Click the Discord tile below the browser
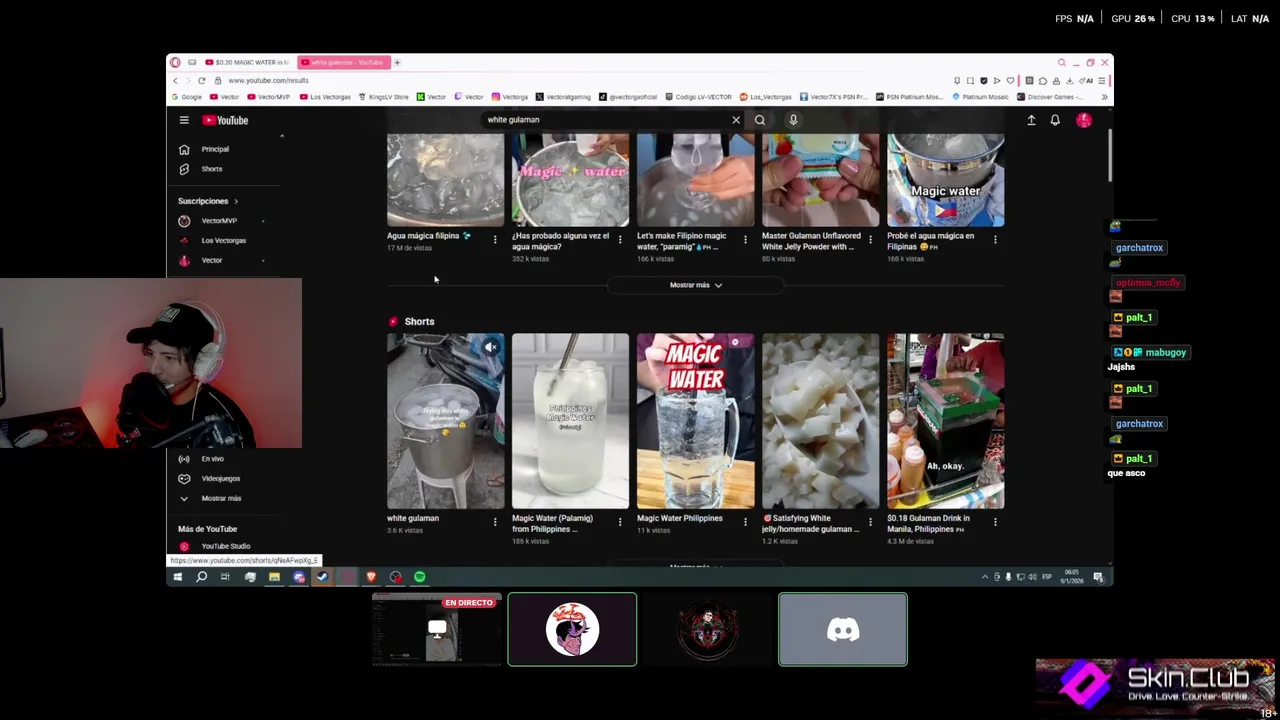Viewport: 1280px width, 720px height. tap(843, 629)
